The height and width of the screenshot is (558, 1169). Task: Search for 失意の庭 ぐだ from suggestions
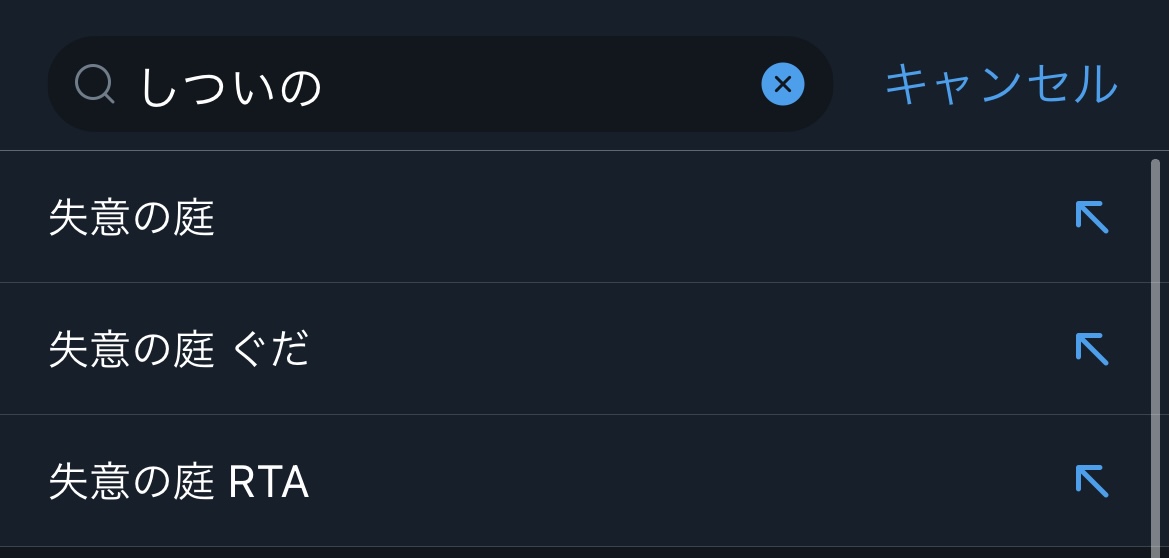point(179,350)
